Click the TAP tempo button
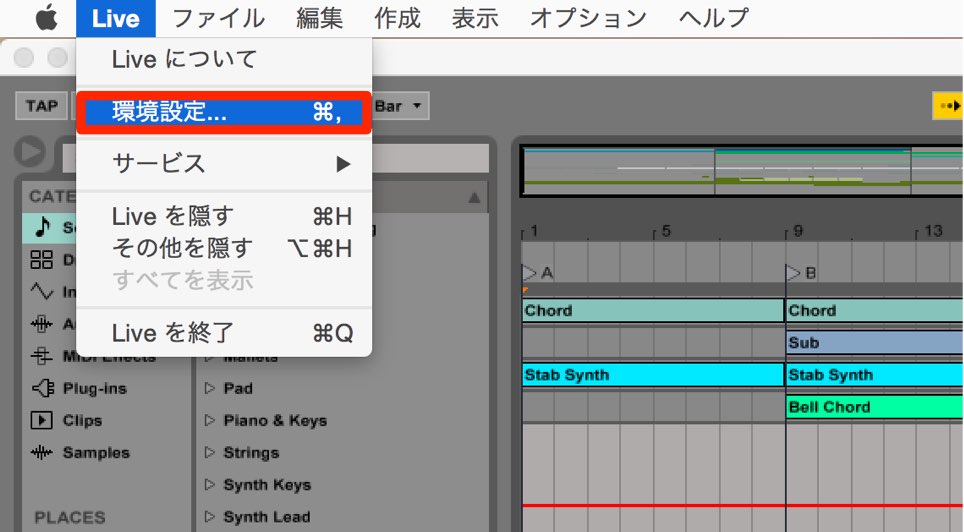This screenshot has height=532, width=964. tap(41, 106)
